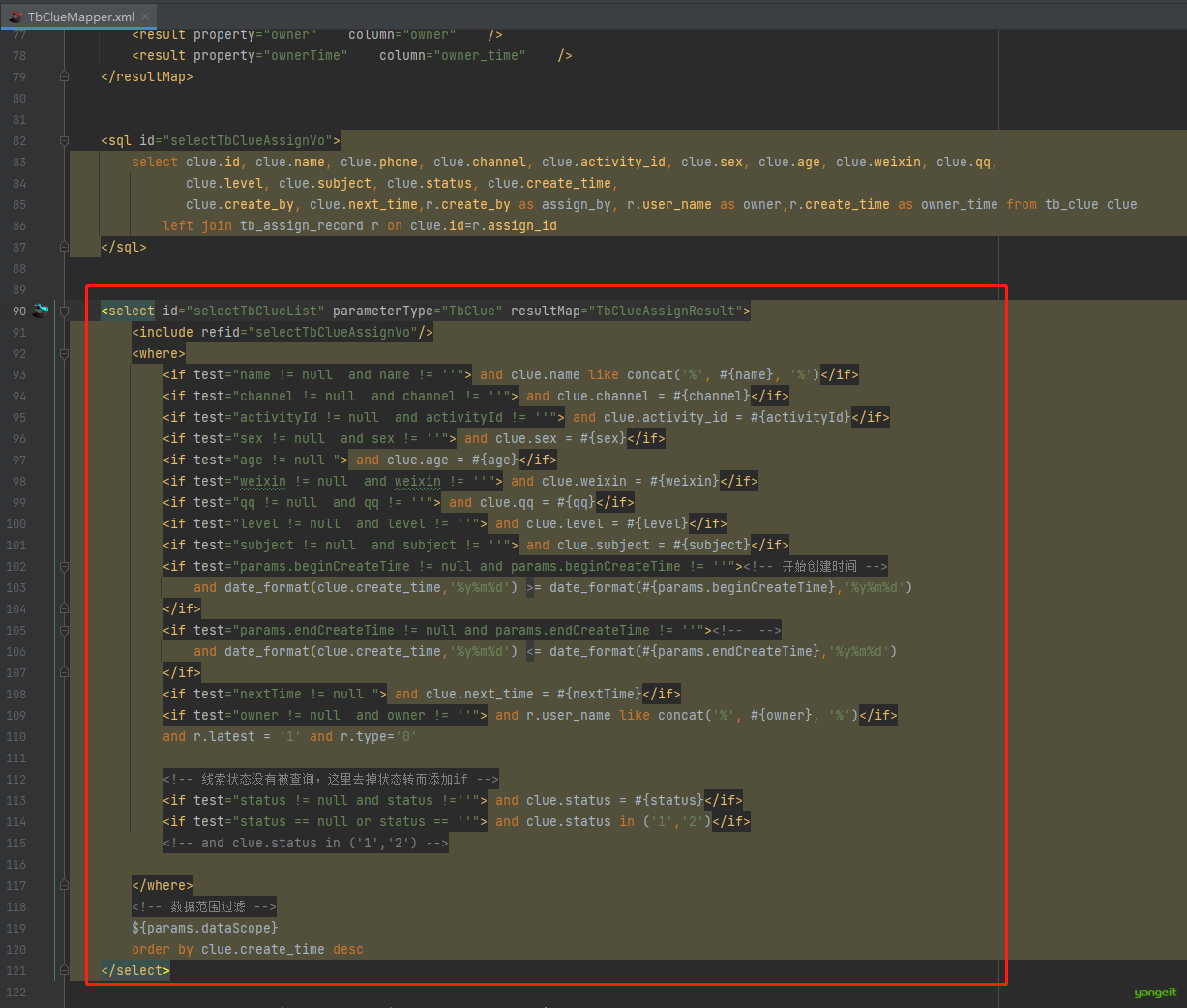Click line number 122 in gutter
Image resolution: width=1187 pixels, height=1008 pixels.
[x=16, y=992]
